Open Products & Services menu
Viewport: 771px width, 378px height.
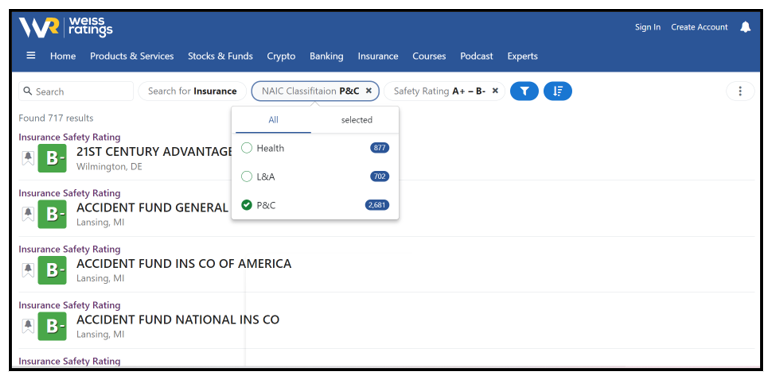tap(132, 56)
